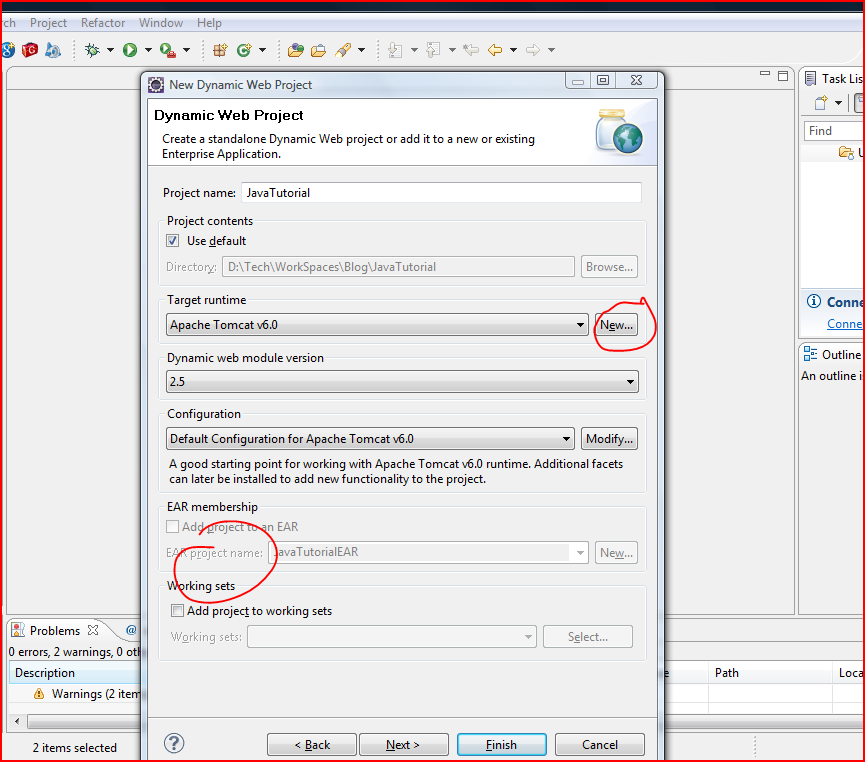Open the Project menu
This screenshot has width=865, height=762.
48,23
